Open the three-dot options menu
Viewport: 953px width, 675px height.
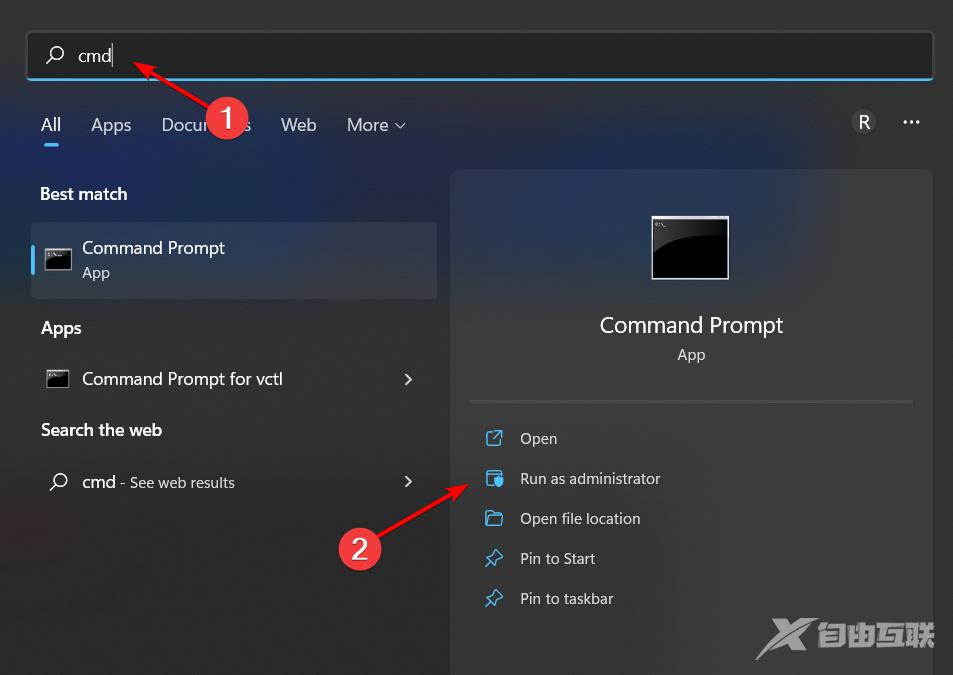coord(911,122)
